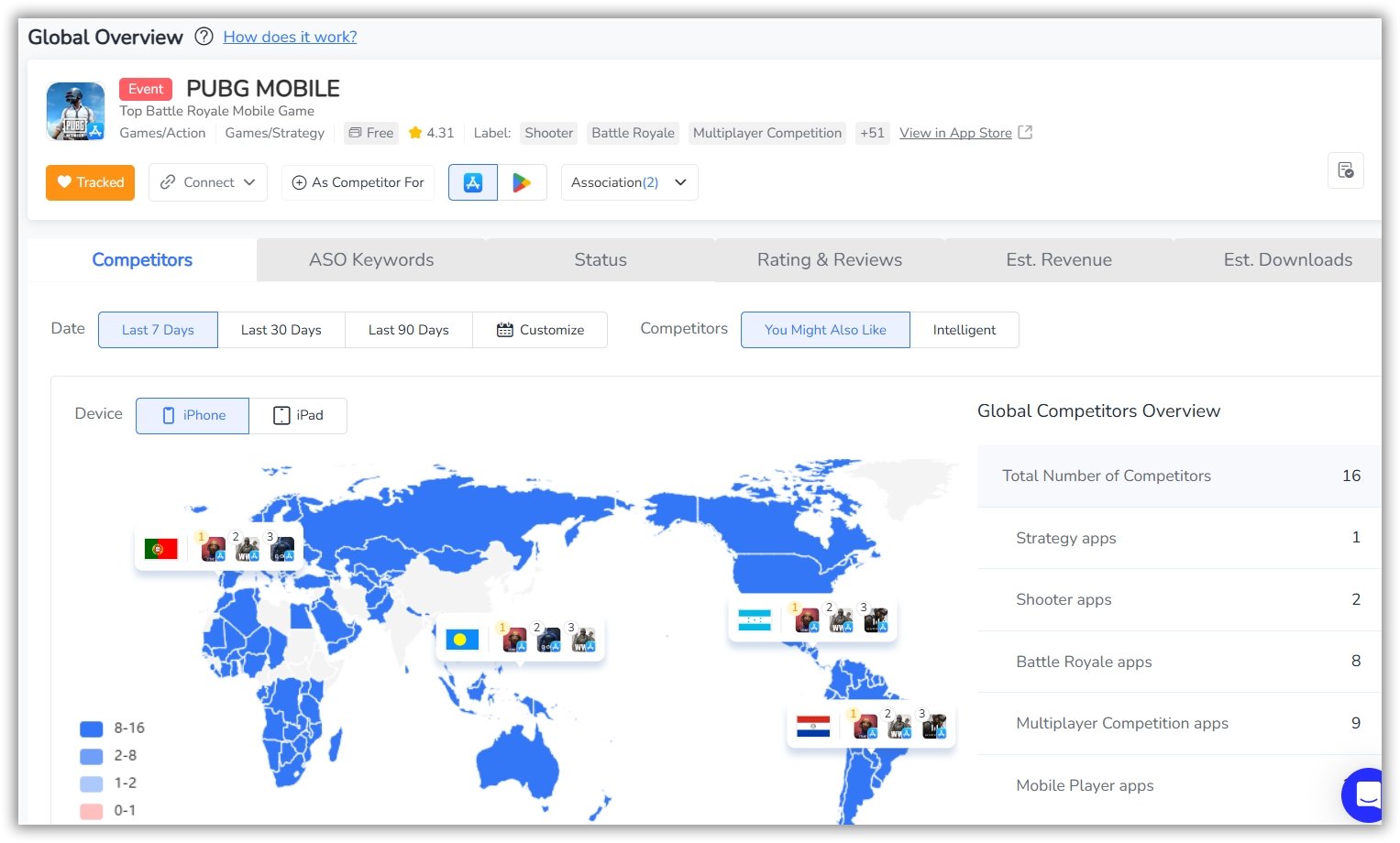Click the Free price tag

pos(371,133)
